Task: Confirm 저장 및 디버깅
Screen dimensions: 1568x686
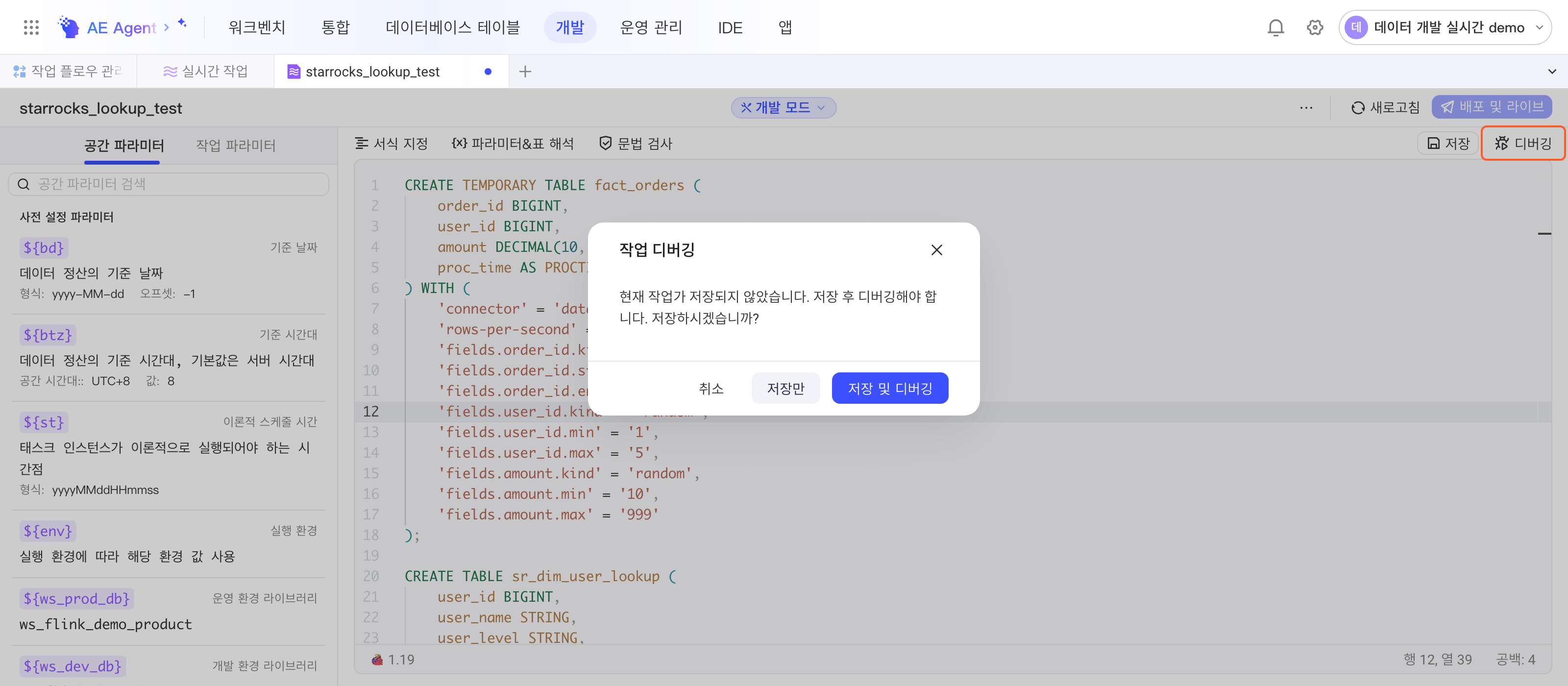Action: coord(890,389)
